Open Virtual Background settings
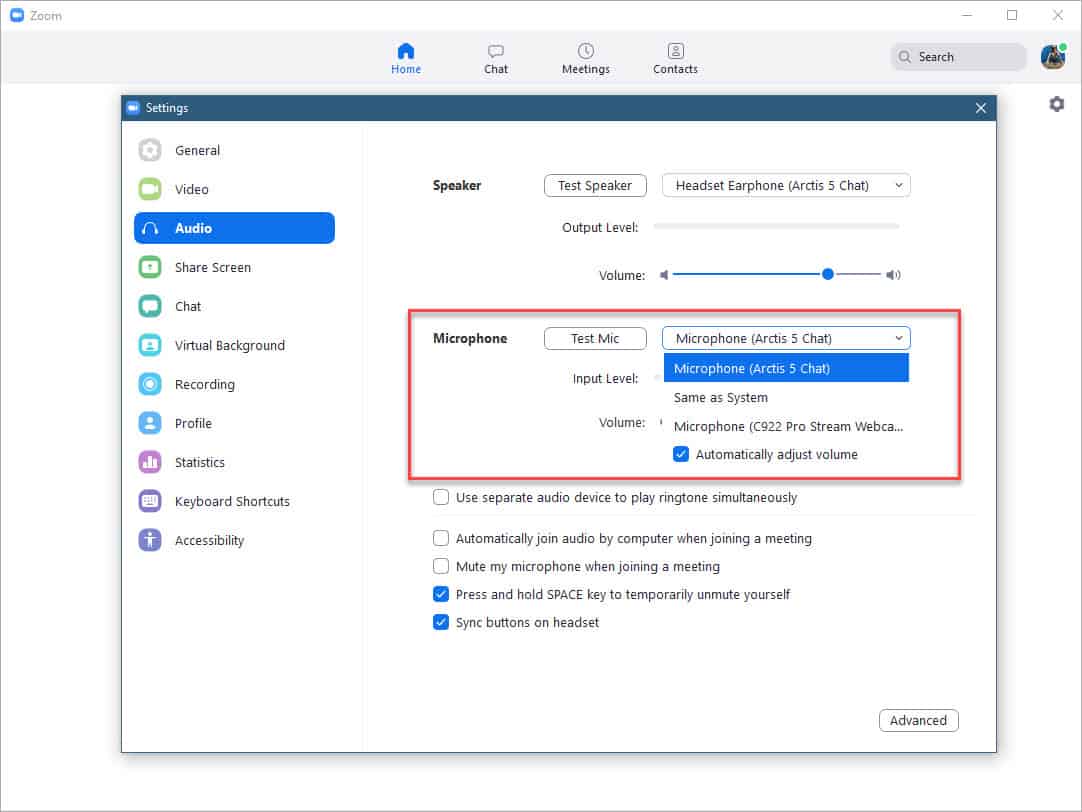 click(x=234, y=345)
